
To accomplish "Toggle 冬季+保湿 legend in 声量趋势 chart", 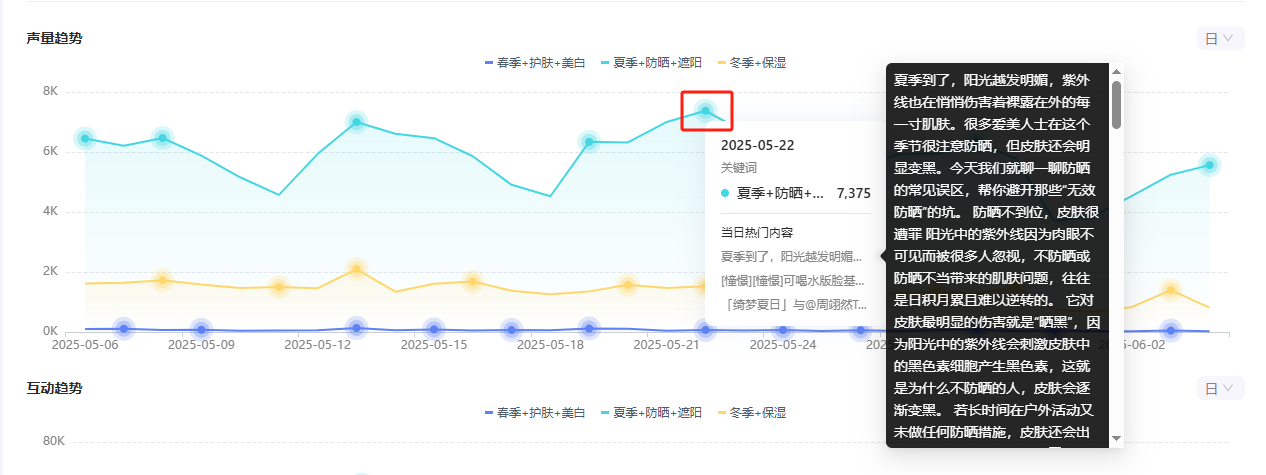I will click(751, 62).
